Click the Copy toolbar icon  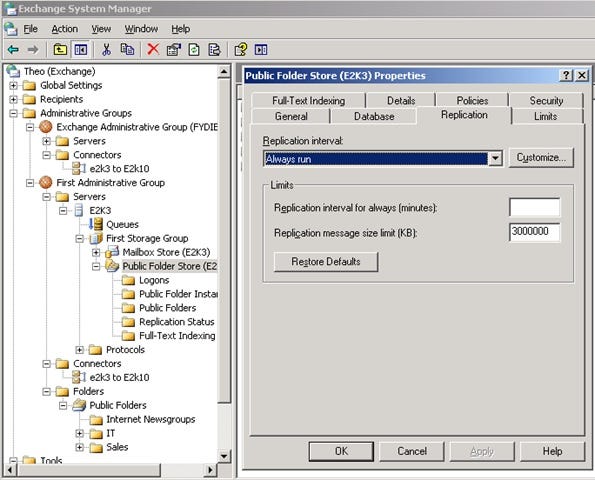pos(127,49)
